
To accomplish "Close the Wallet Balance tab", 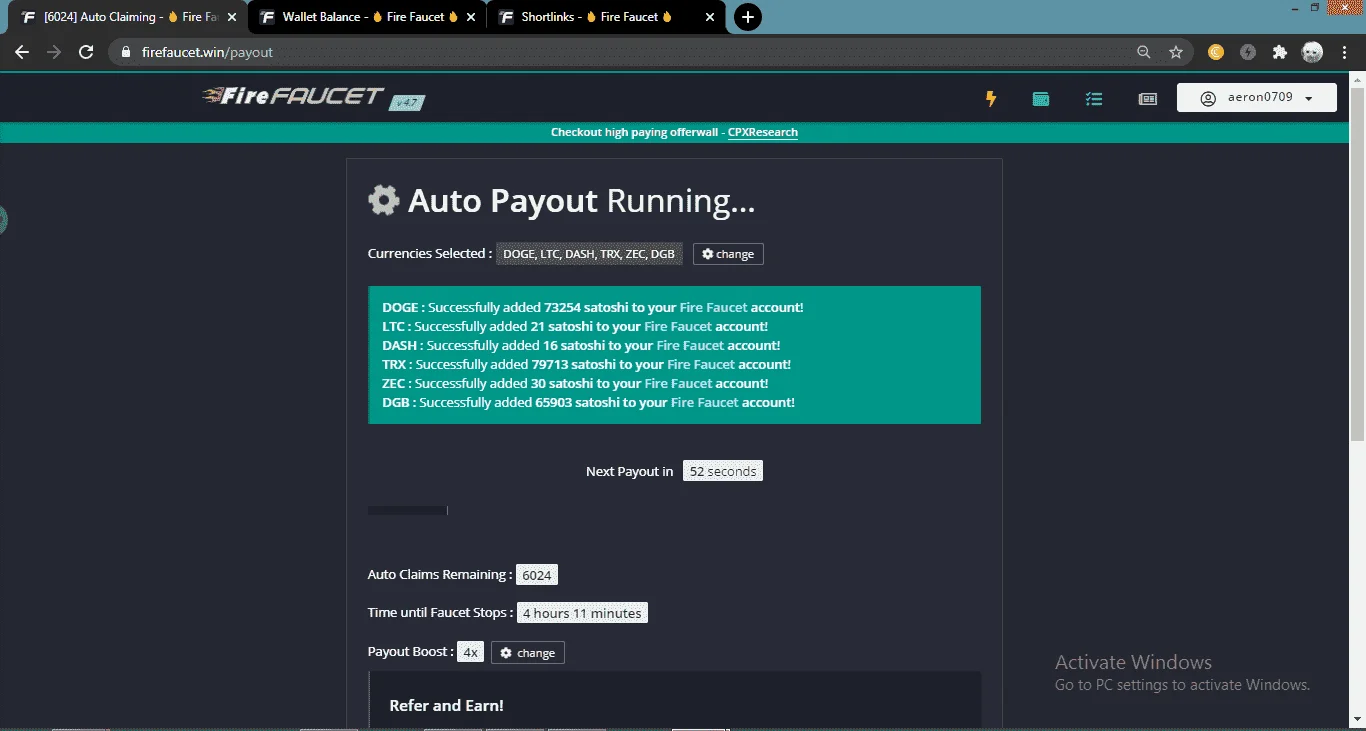I will pos(470,17).
